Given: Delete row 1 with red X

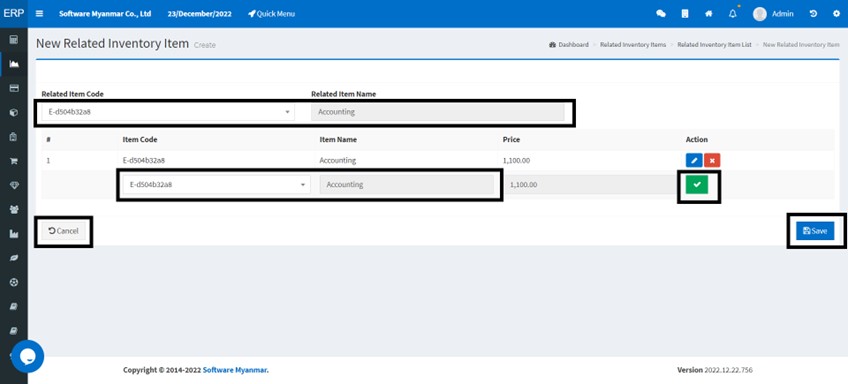Looking at the screenshot, I should 712,161.
